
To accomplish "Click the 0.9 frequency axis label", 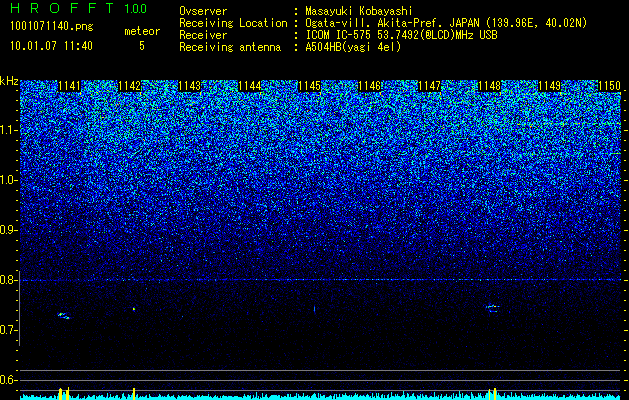I will (x=8, y=230).
